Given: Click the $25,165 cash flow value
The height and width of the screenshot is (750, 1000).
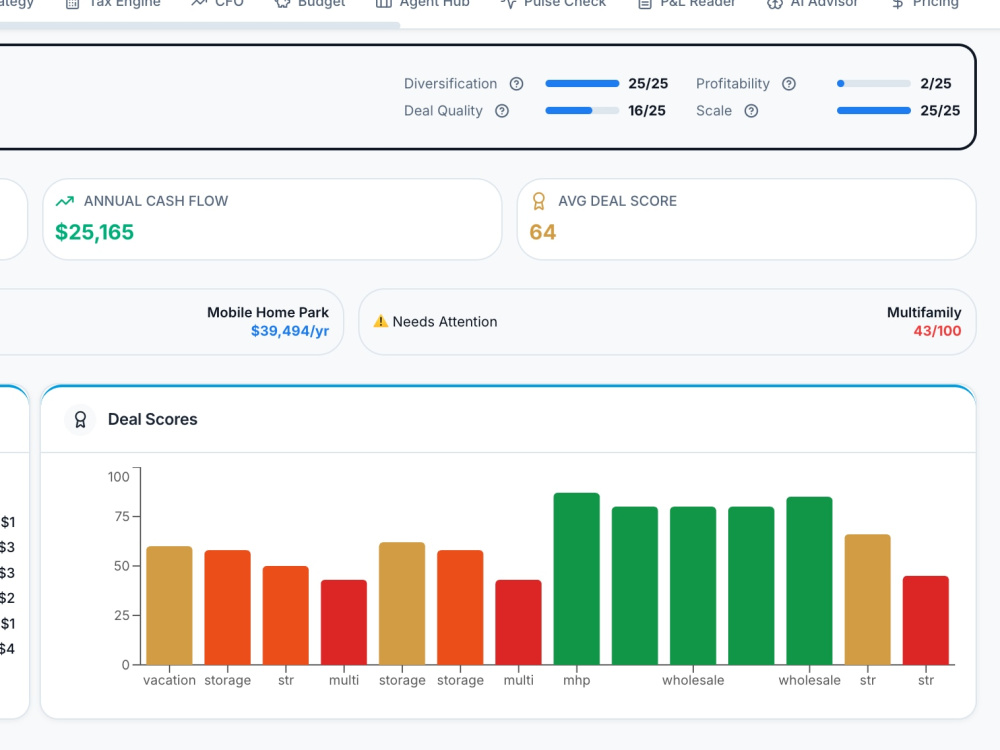Looking at the screenshot, I should point(94,232).
